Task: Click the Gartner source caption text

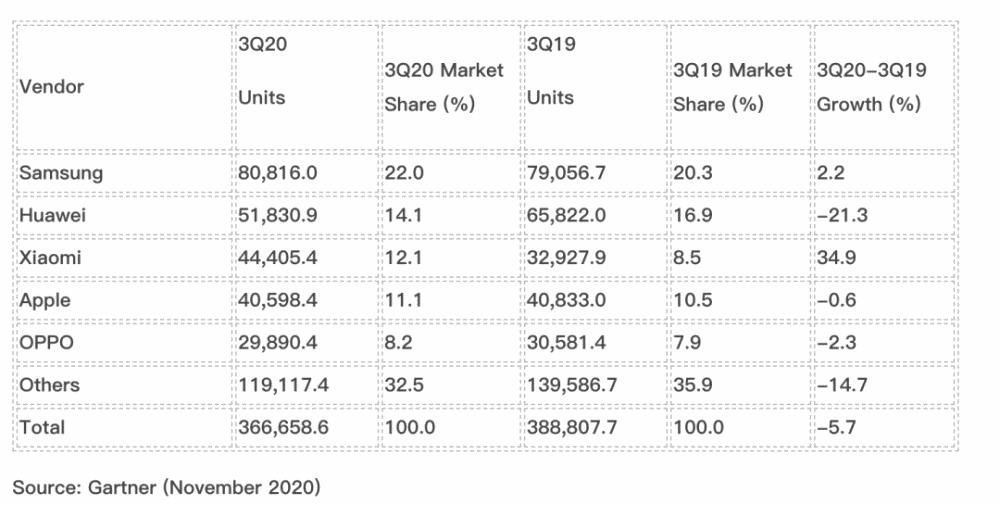Action: click(167, 487)
